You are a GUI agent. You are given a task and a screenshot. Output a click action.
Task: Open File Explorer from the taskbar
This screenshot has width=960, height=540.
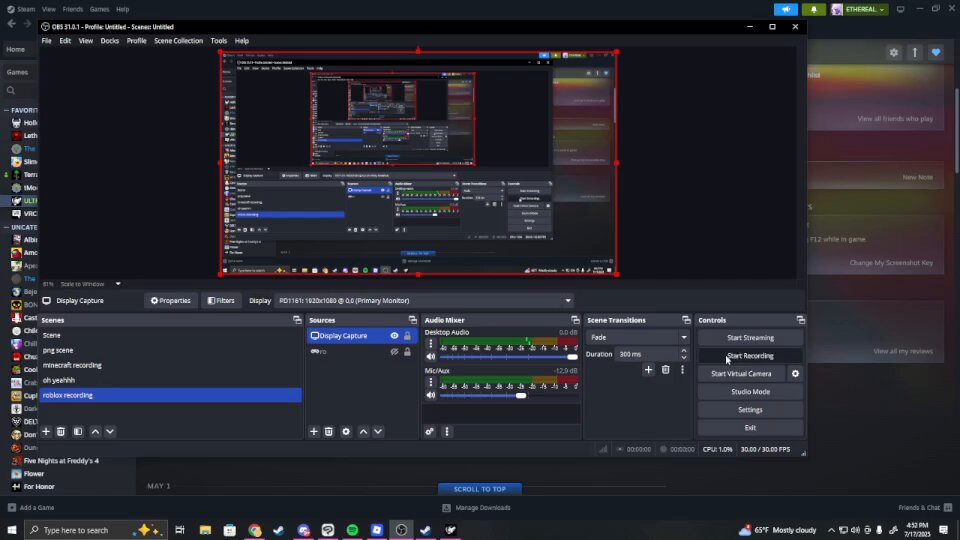[x=205, y=530]
